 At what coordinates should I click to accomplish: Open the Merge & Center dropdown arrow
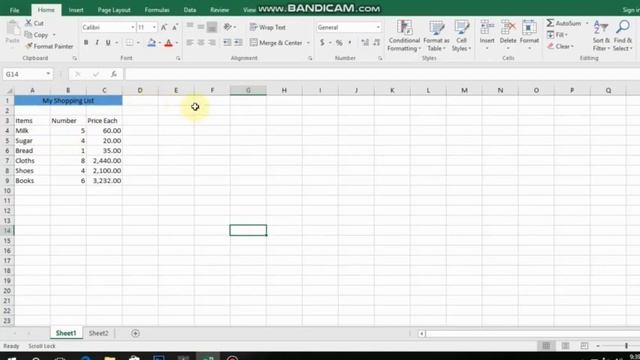point(308,42)
